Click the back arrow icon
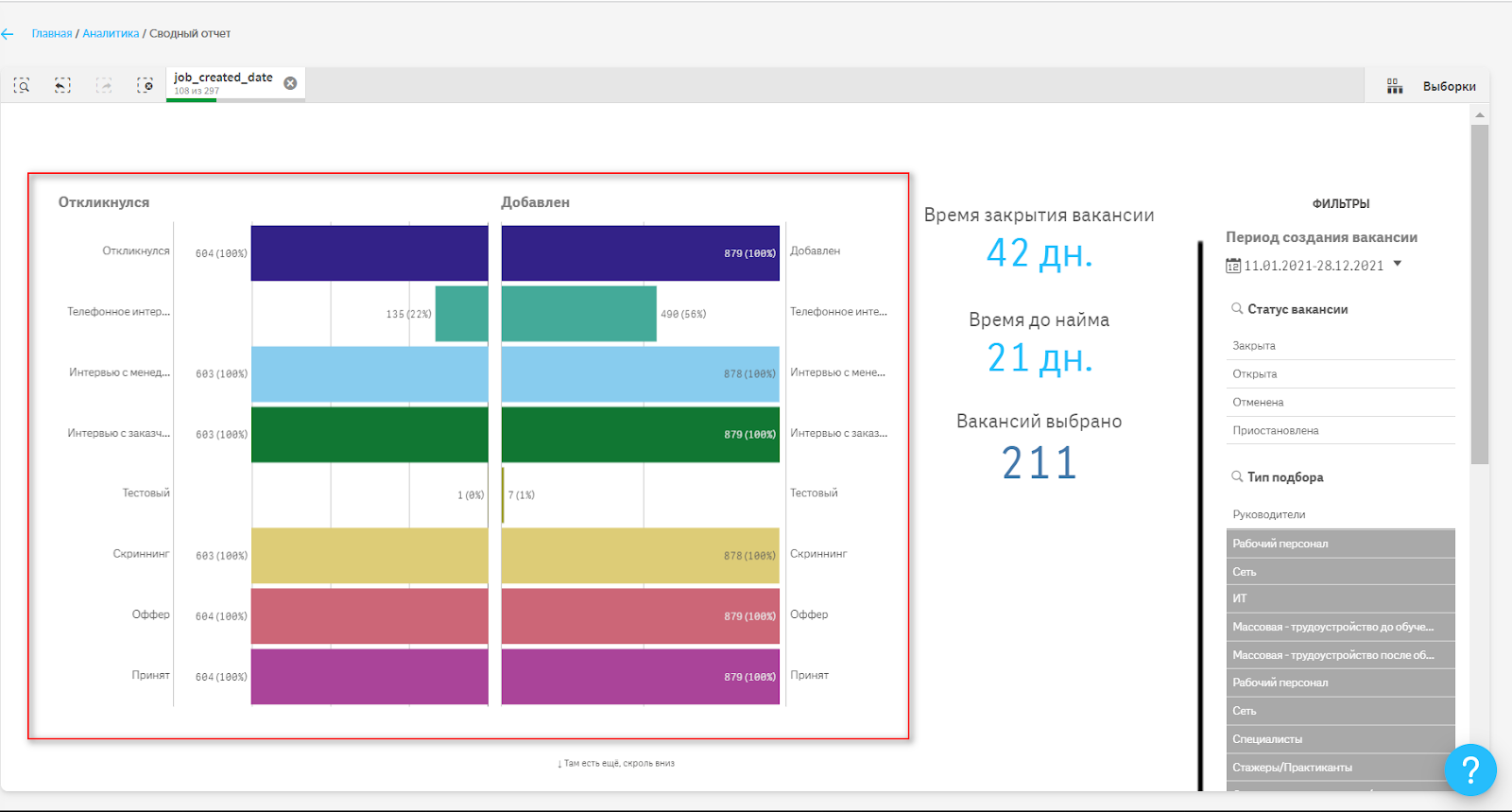 pos(8,34)
